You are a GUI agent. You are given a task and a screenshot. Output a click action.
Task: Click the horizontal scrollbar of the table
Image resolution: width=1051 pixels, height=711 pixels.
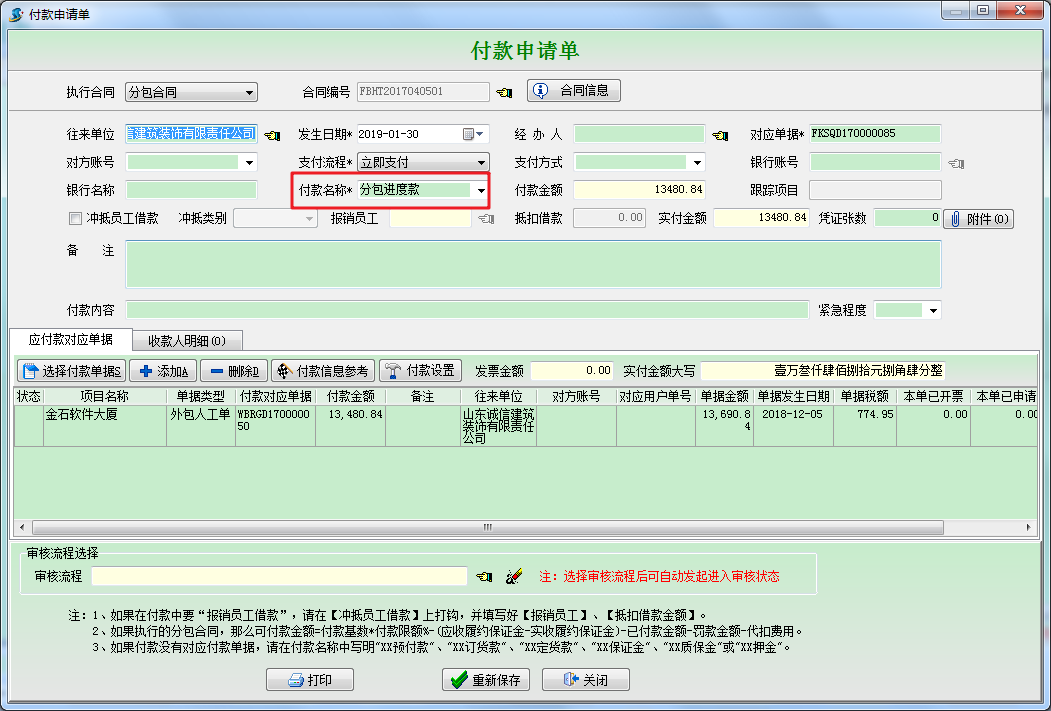(x=487, y=527)
